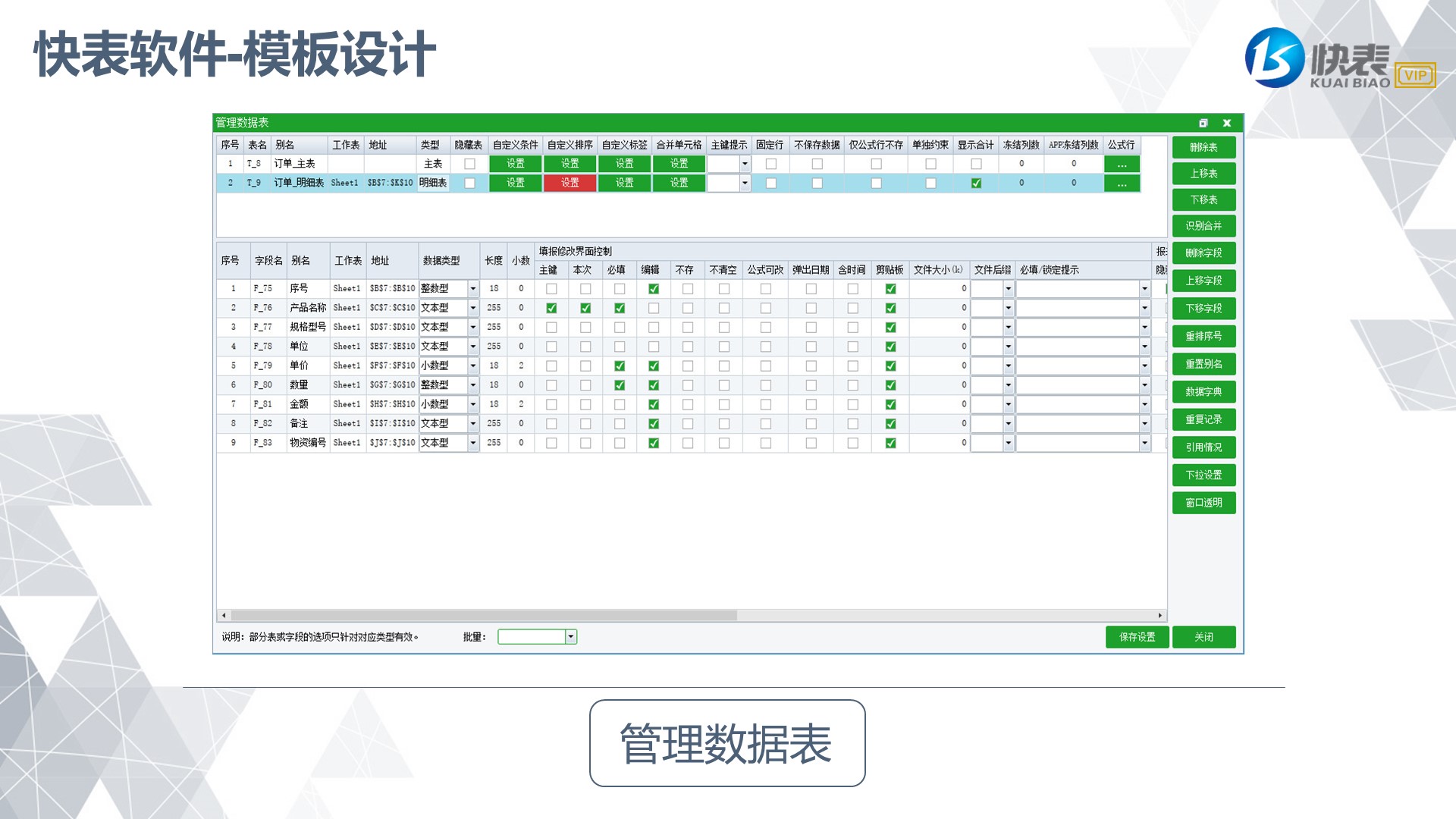Click 字段名 column header

pyautogui.click(x=268, y=261)
